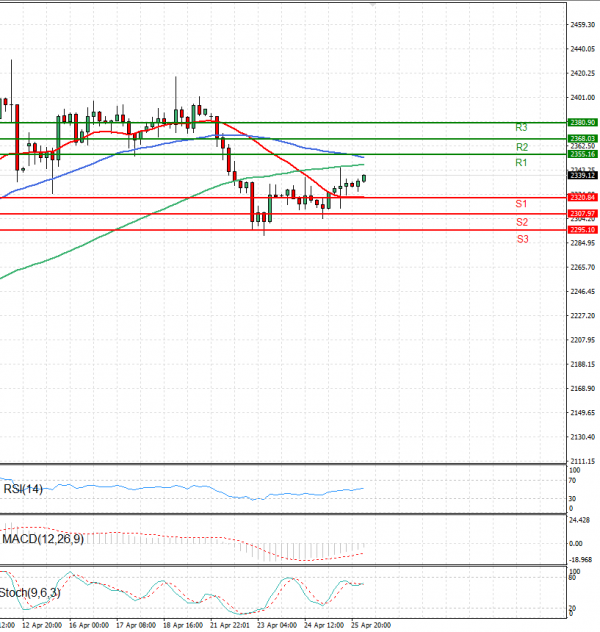600x632 pixels.
Task: Click the 2111.15 price axis value
Action: 583,461
